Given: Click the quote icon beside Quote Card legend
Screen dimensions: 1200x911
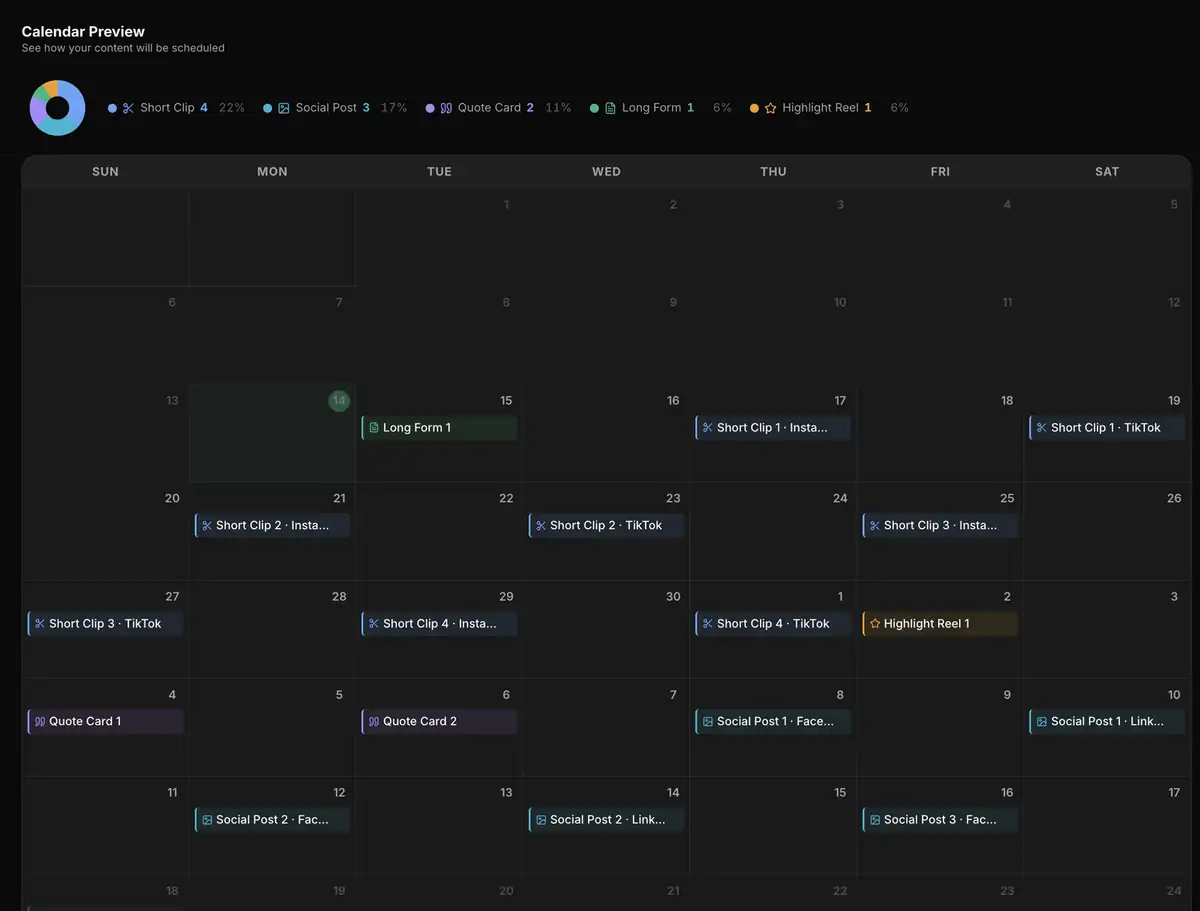Looking at the screenshot, I should (446, 108).
